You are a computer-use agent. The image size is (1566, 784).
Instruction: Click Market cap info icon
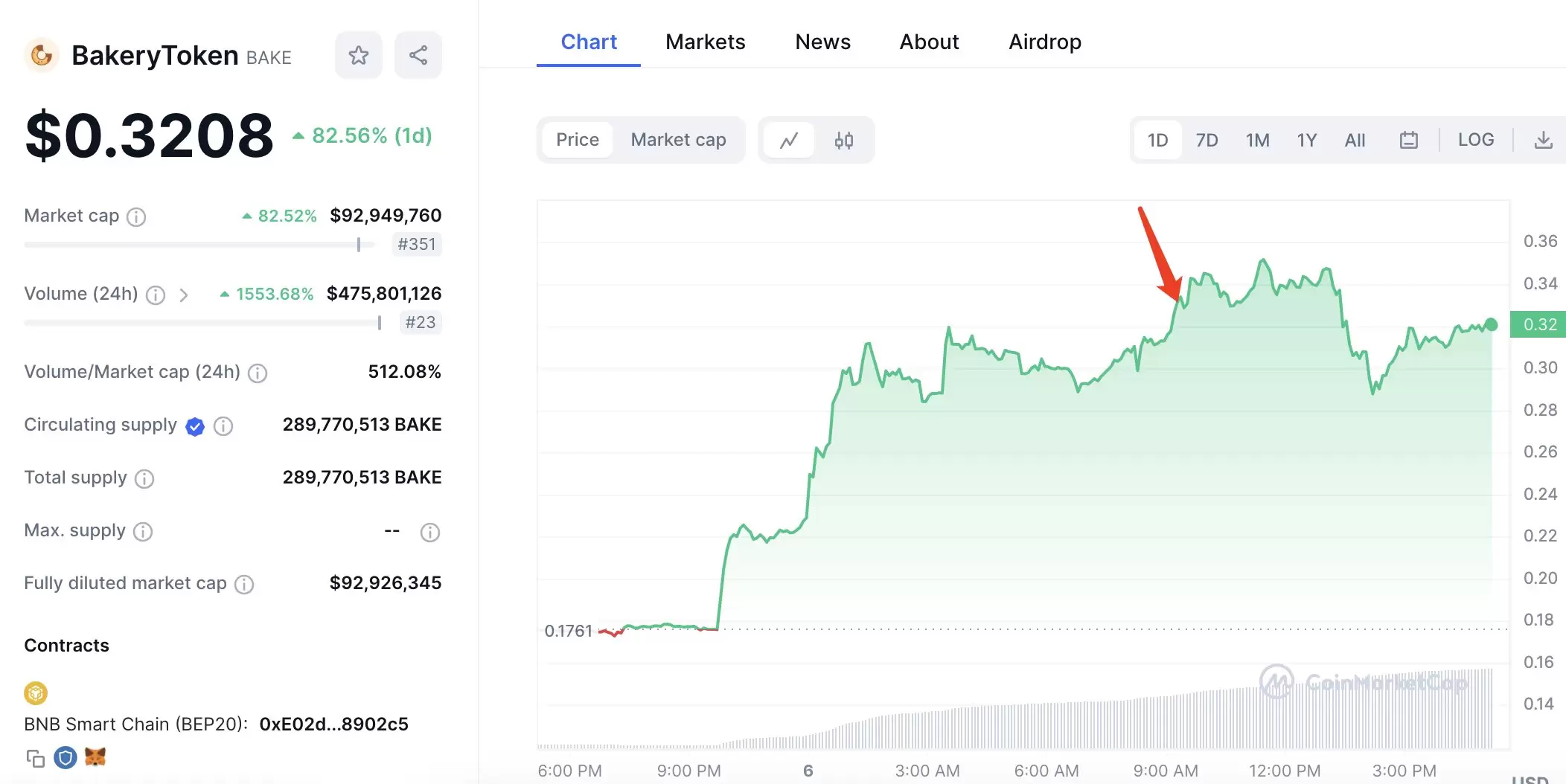click(136, 216)
